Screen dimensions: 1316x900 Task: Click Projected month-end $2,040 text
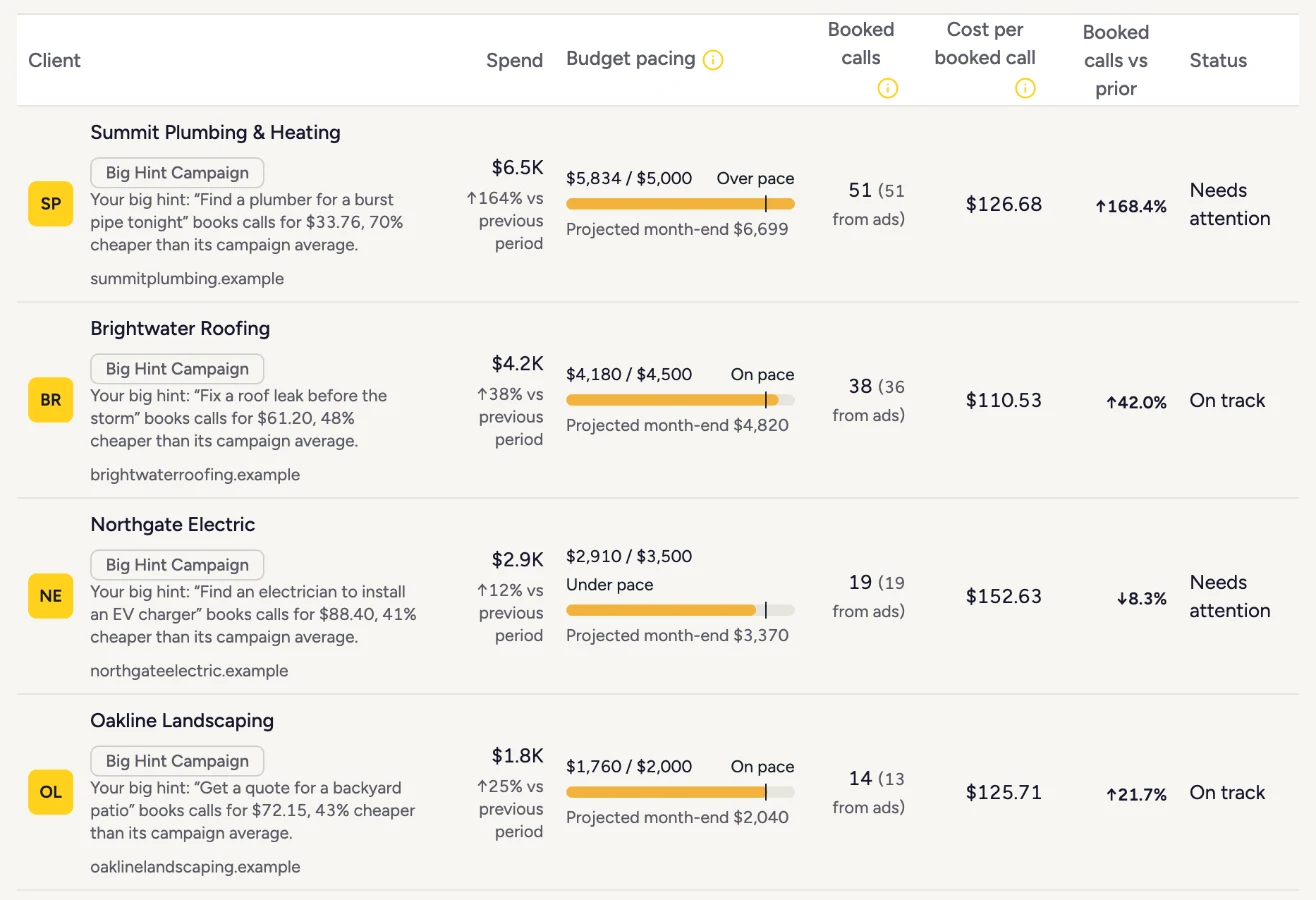click(677, 818)
